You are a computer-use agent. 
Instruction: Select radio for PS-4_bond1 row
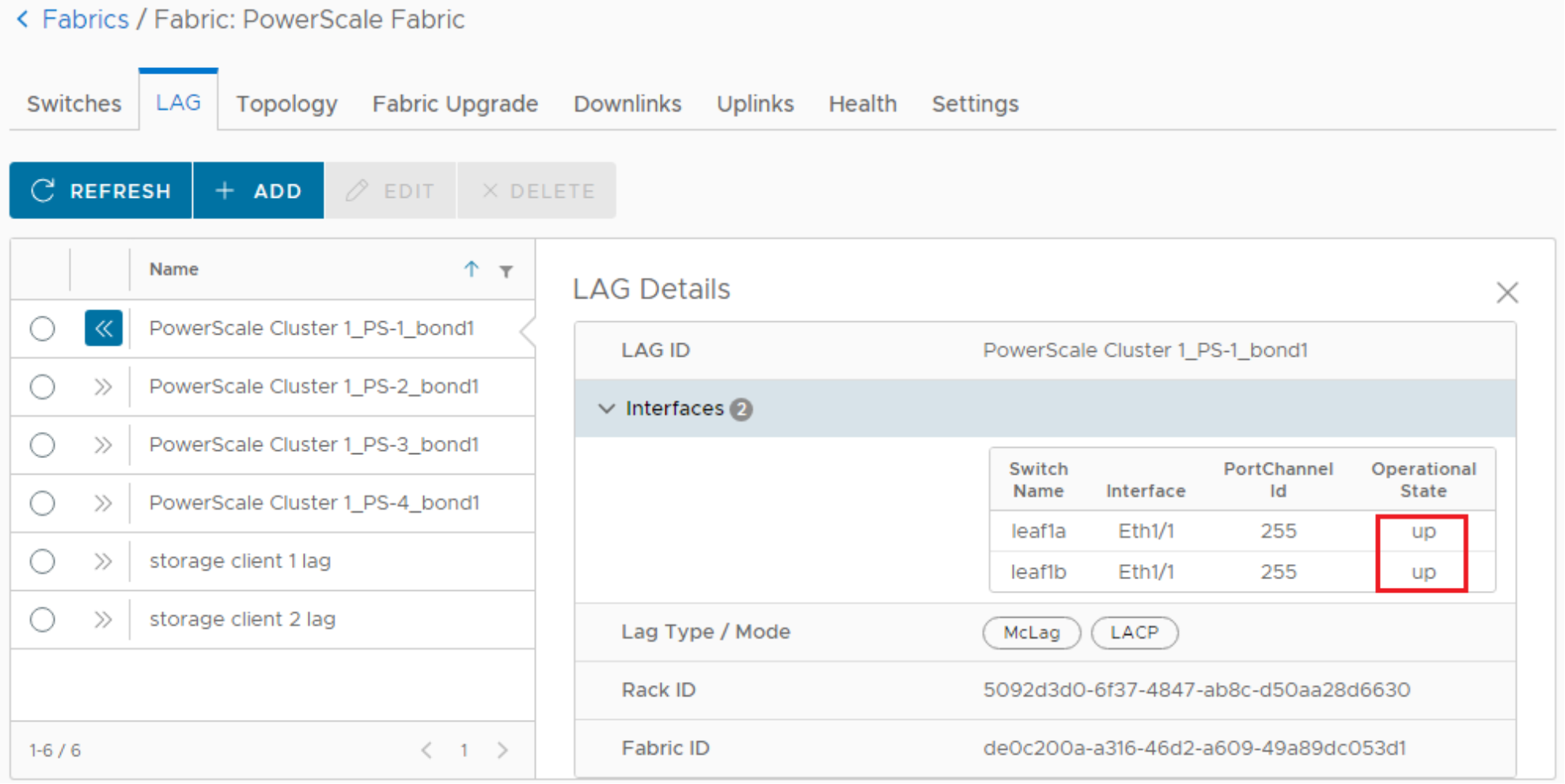(42, 503)
